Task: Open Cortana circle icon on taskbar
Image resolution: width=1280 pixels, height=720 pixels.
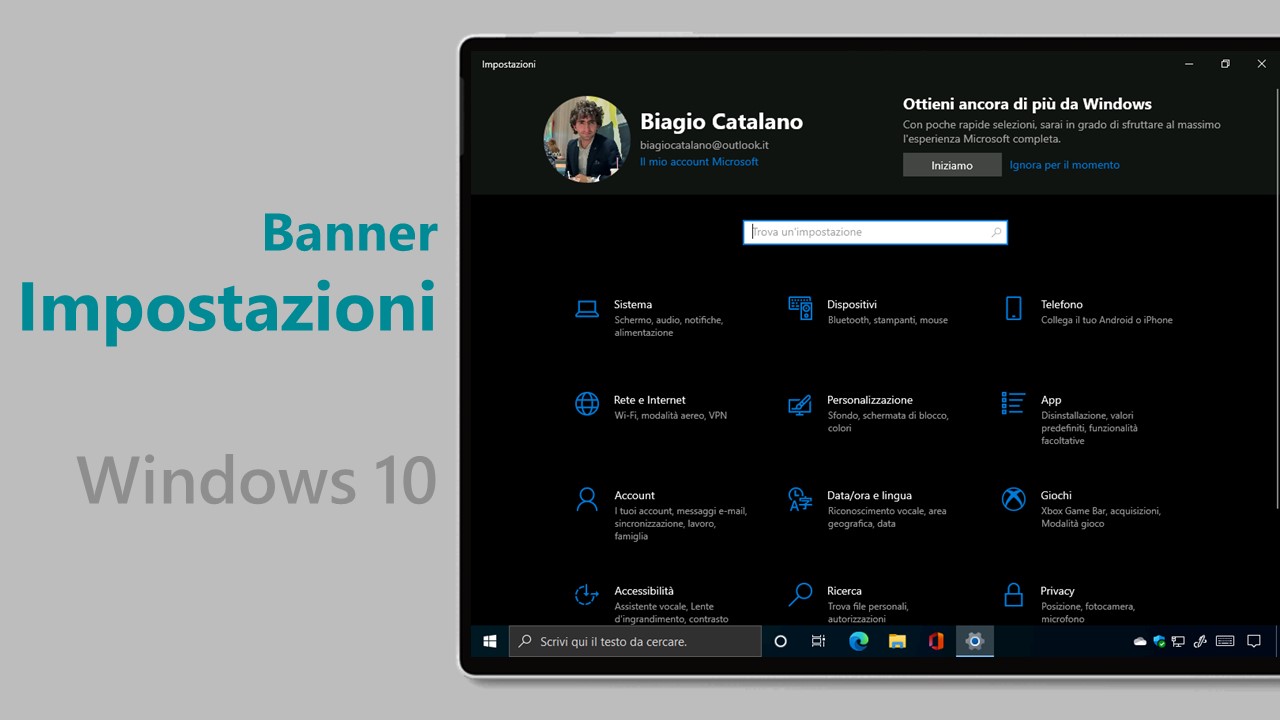Action: pyautogui.click(x=781, y=641)
